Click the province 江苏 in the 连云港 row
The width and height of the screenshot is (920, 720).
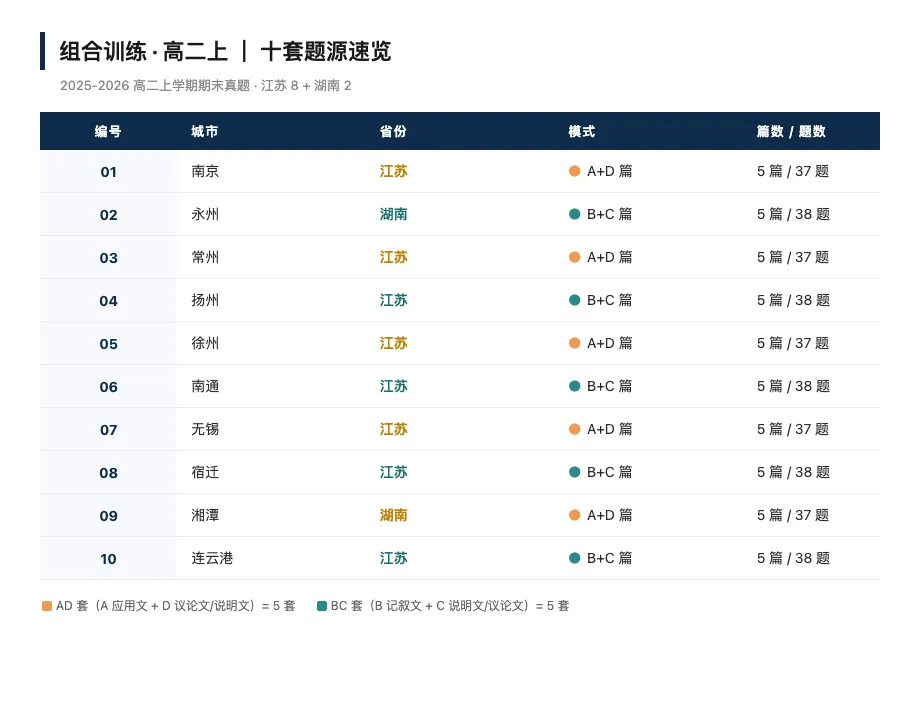(393, 558)
